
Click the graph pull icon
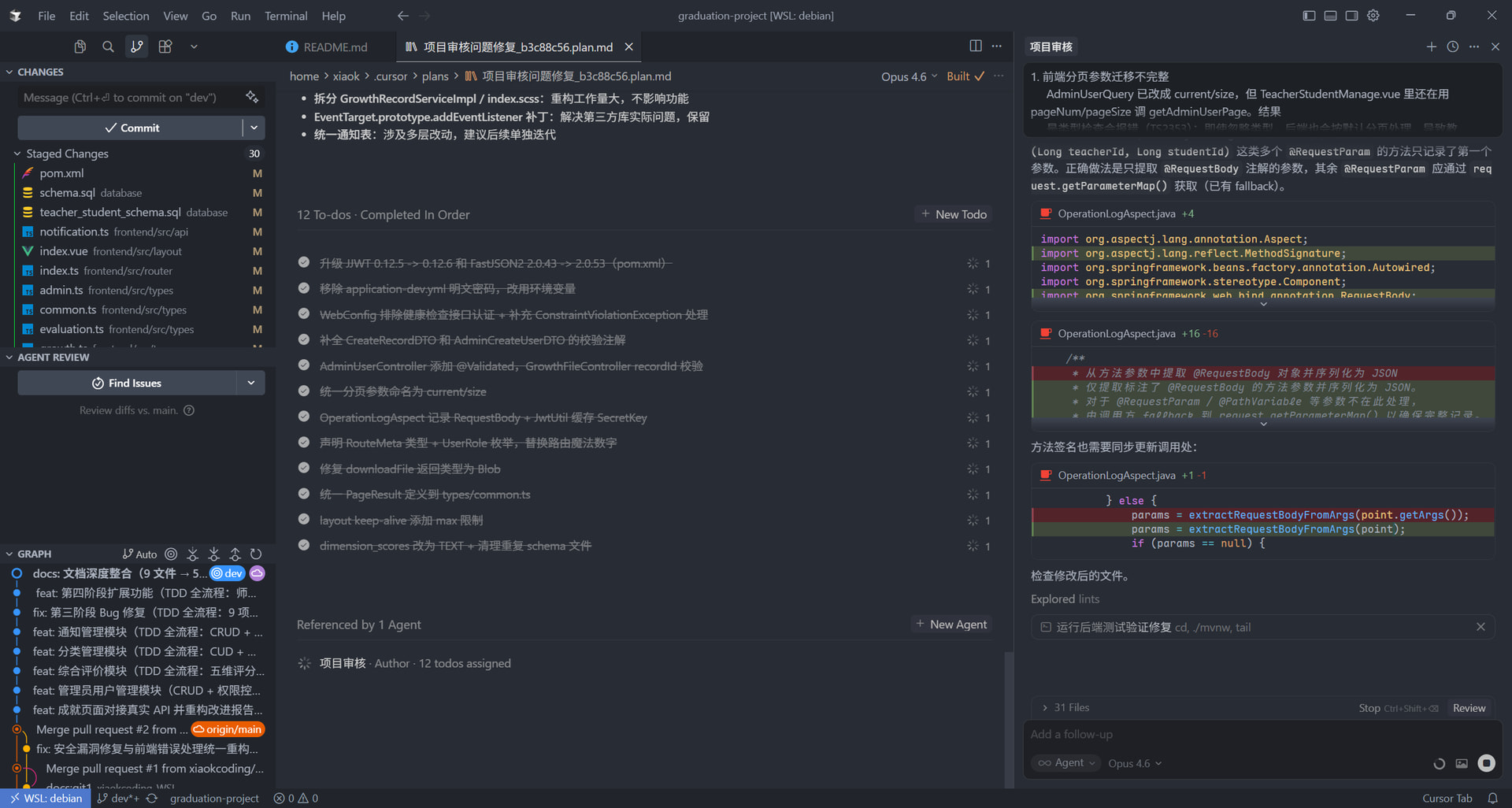213,554
